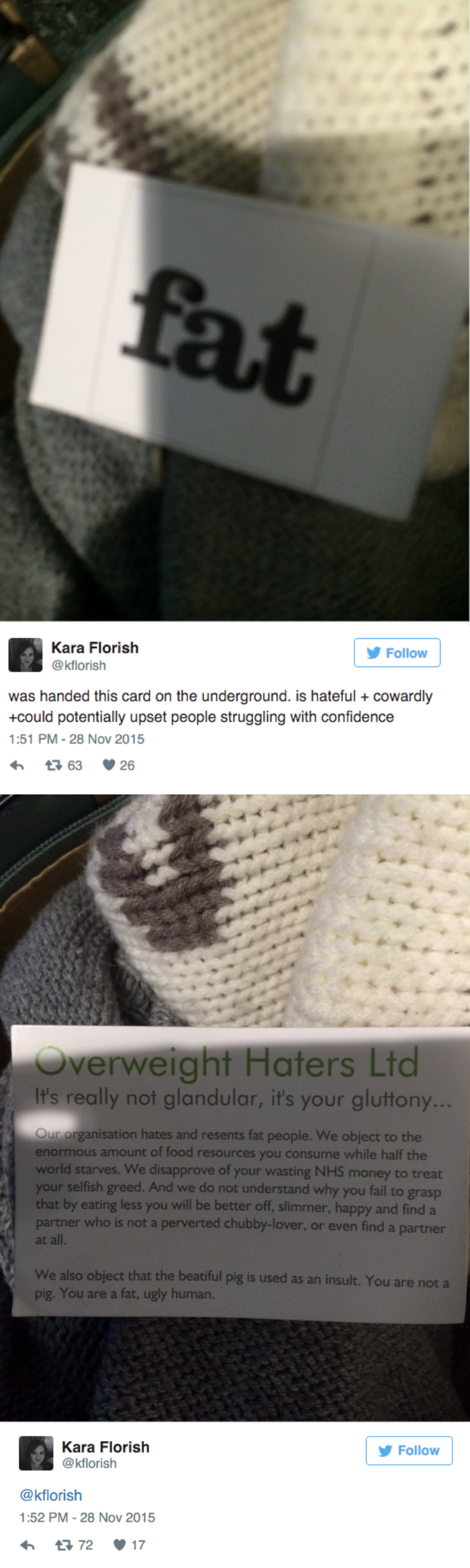Viewport: 470px width, 1568px height.
Task: Open the Kara Florish name in second tweet
Action: 105,1447
